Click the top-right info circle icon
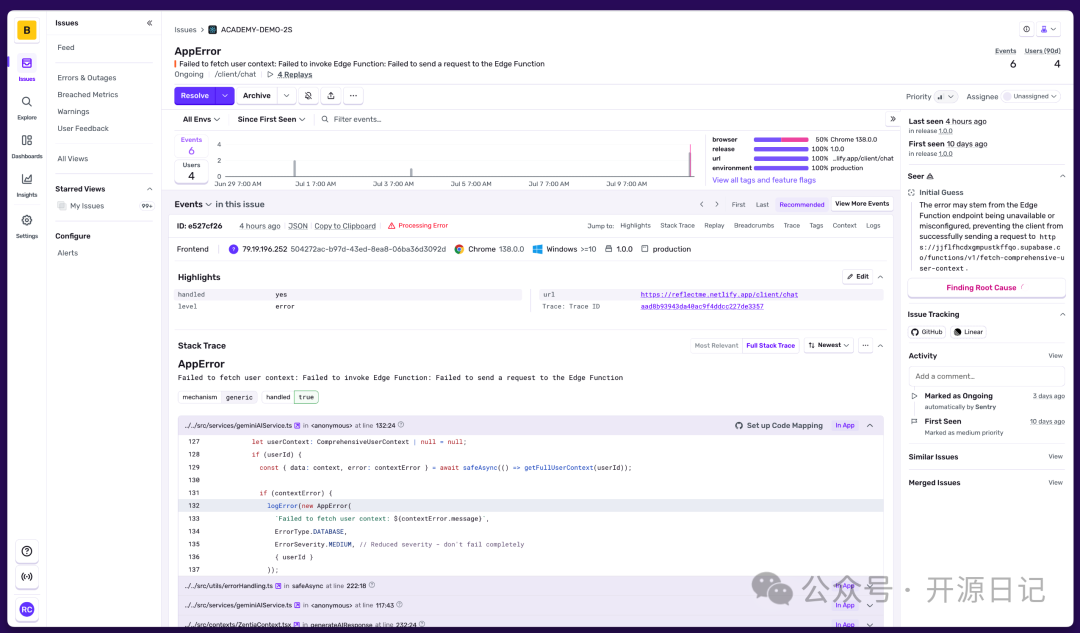Viewport: 1080px width, 633px height. (1026, 29)
